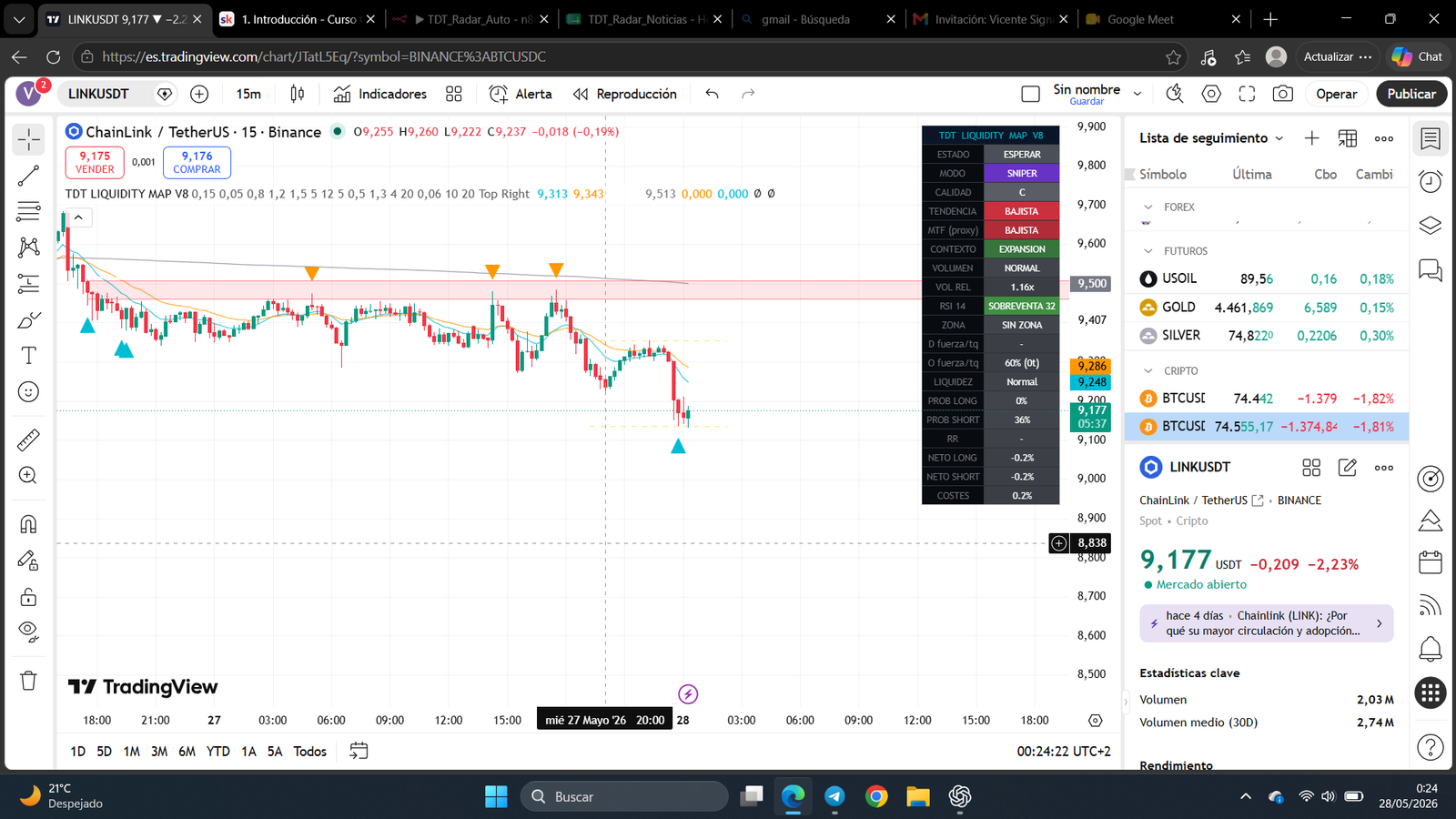Screen dimensions: 1456x819
Task: Open the chats speech bubble panel
Action: [1431, 269]
